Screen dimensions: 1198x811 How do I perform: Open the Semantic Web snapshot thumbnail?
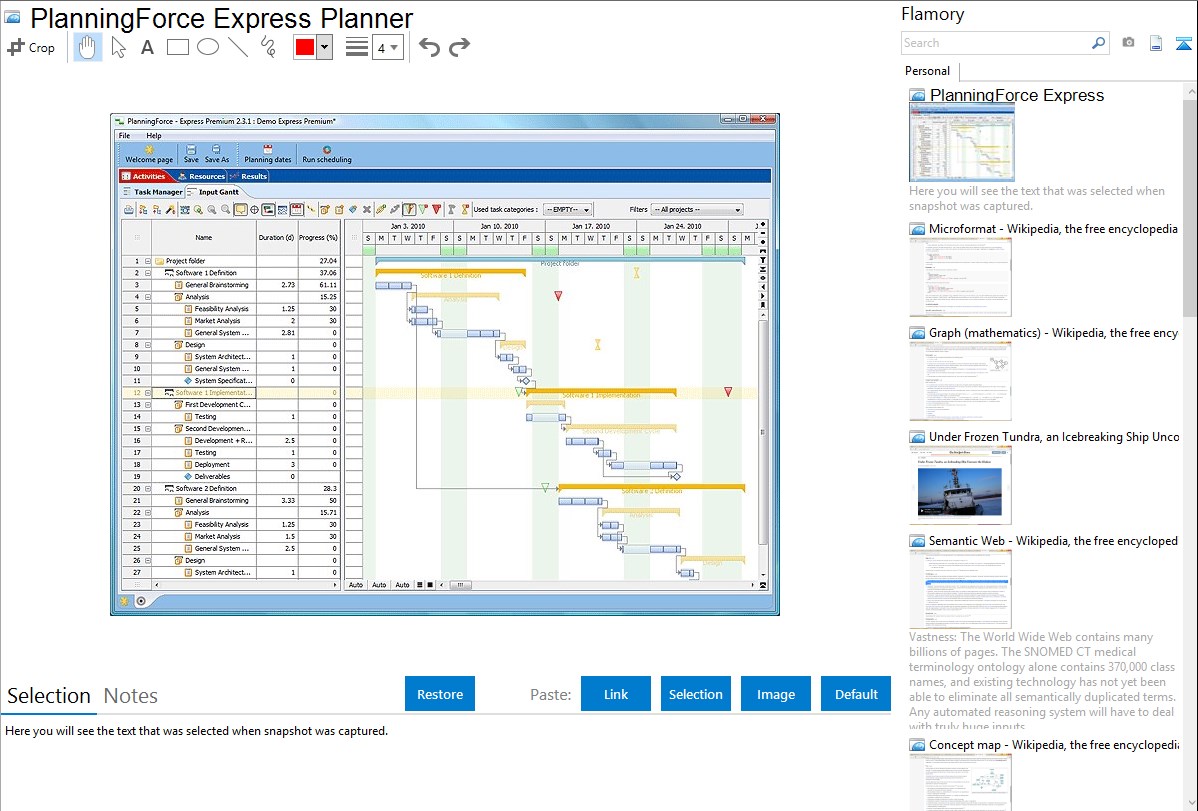[x=960, y=589]
